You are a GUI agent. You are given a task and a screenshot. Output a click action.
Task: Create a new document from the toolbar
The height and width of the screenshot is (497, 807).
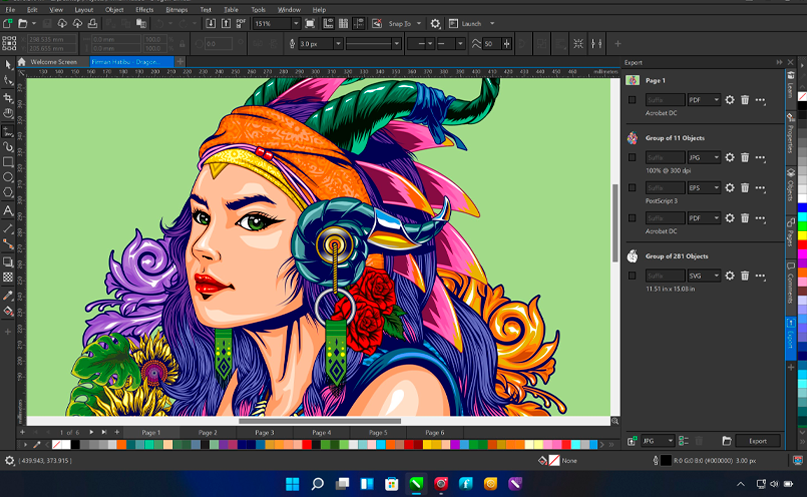point(7,24)
